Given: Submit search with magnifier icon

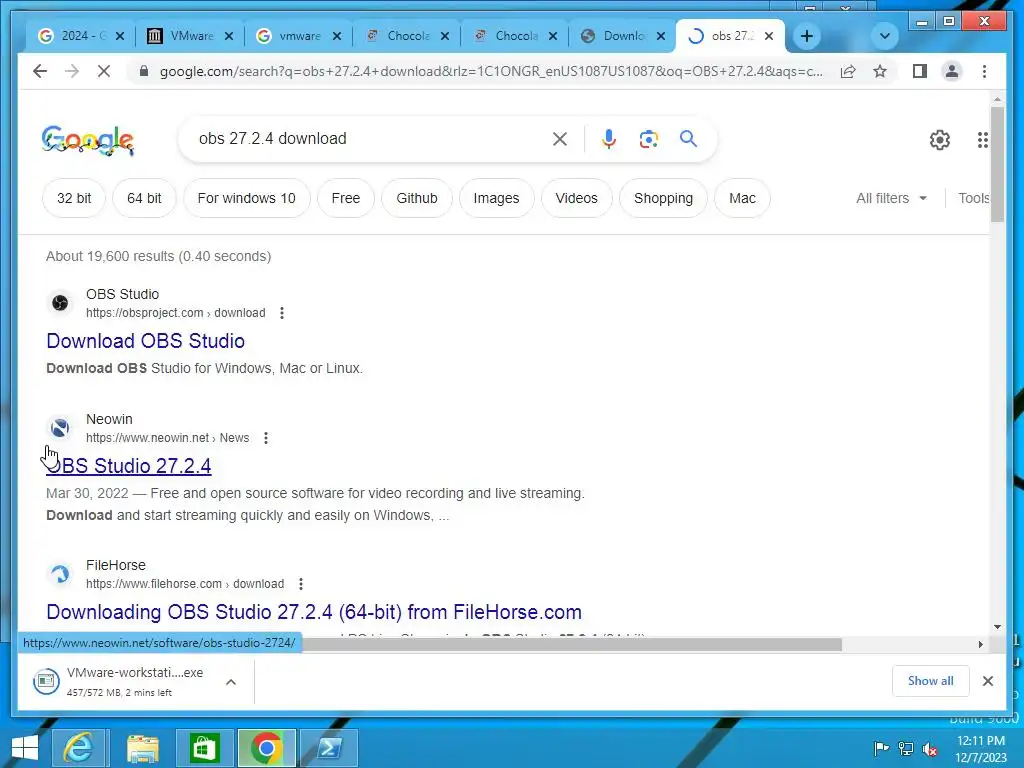Looking at the screenshot, I should 688,138.
